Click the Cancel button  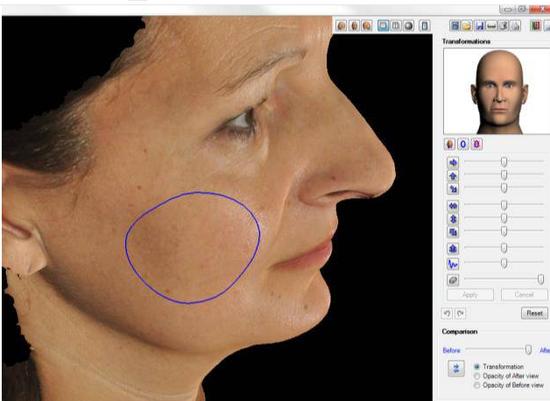pyautogui.click(x=524, y=295)
